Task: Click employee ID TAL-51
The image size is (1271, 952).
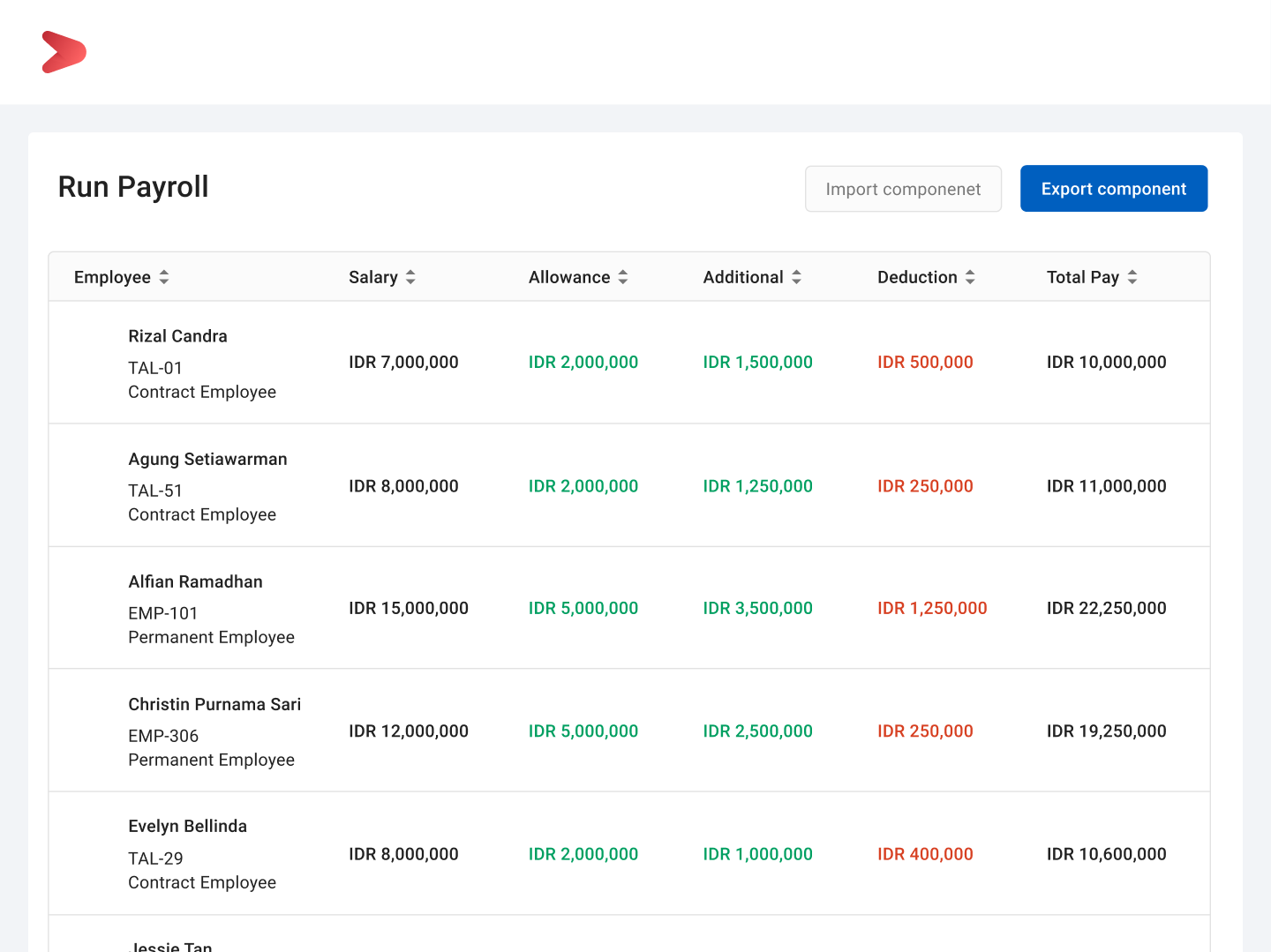Action: [x=155, y=491]
